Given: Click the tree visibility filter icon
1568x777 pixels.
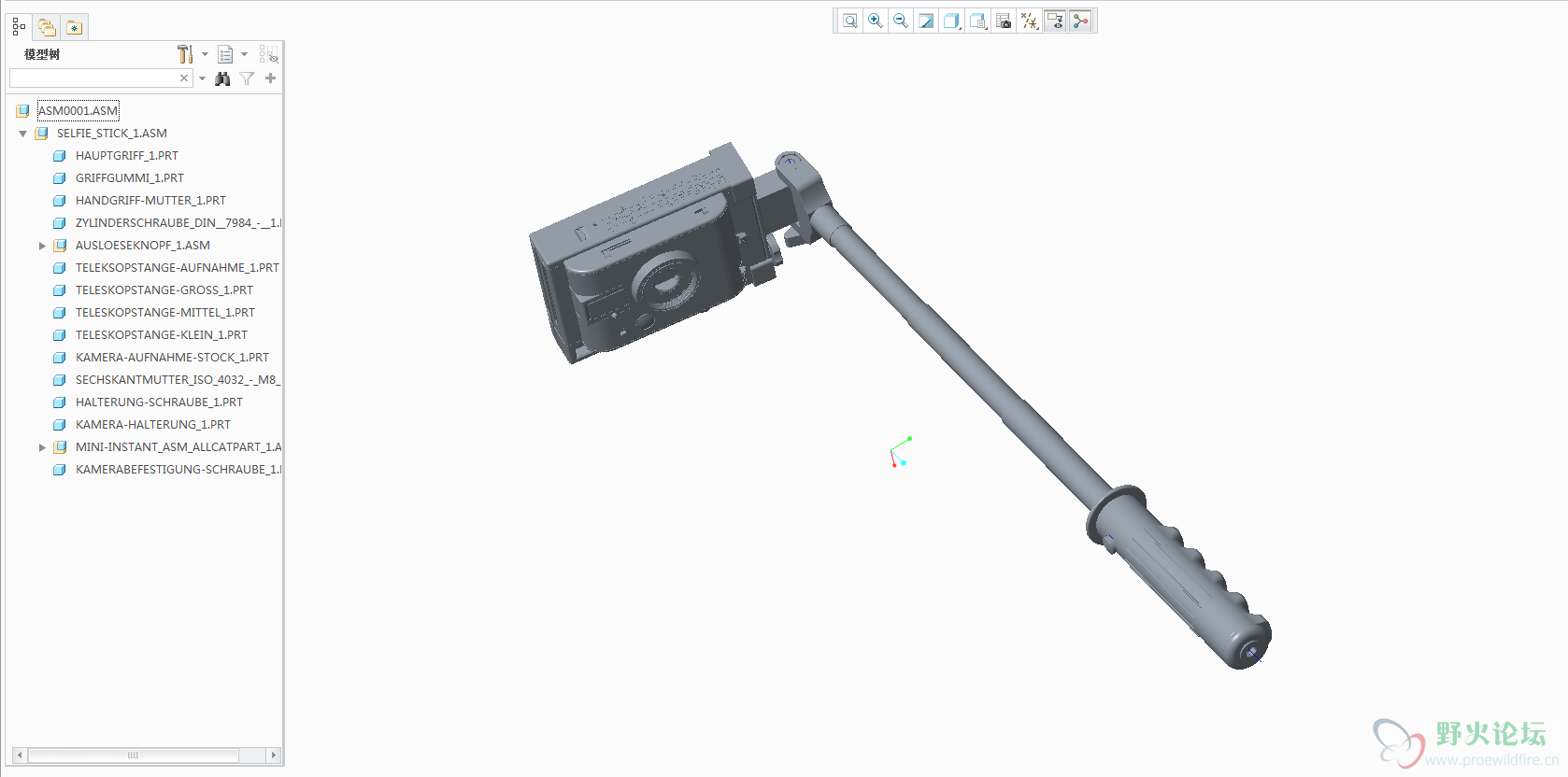Looking at the screenshot, I should (x=269, y=54).
